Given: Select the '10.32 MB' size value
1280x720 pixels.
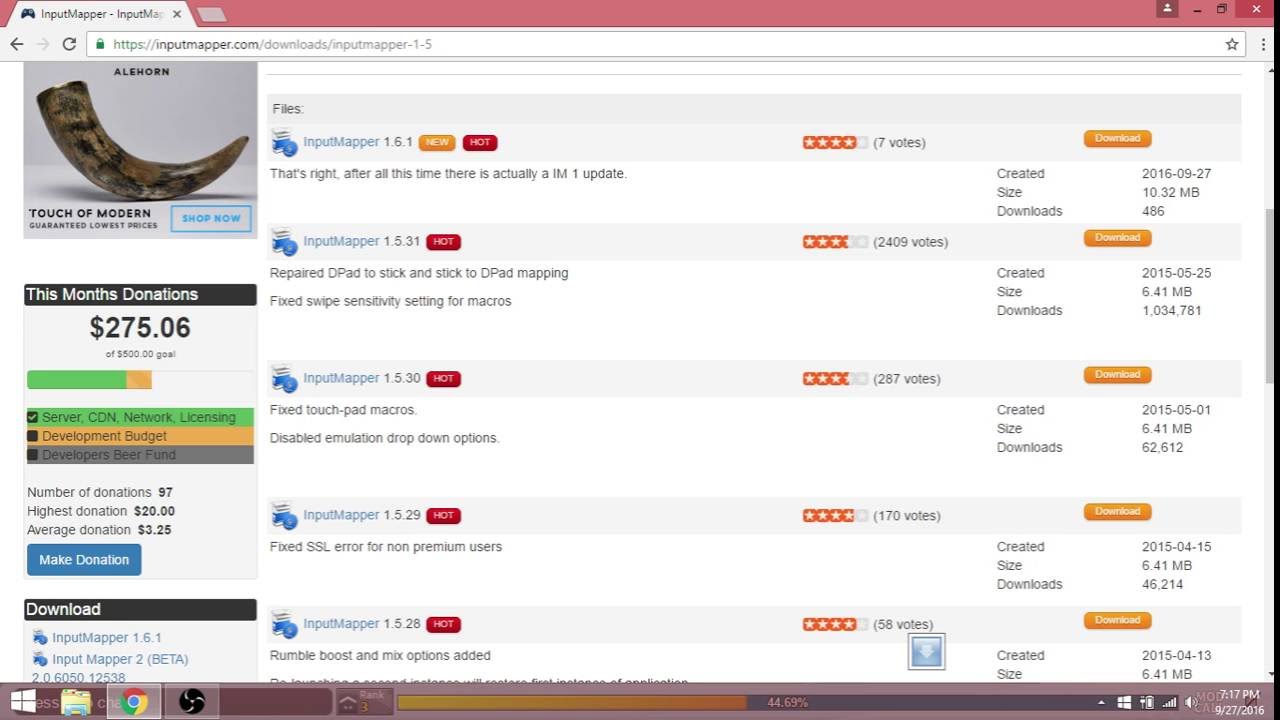Looking at the screenshot, I should point(1170,192).
